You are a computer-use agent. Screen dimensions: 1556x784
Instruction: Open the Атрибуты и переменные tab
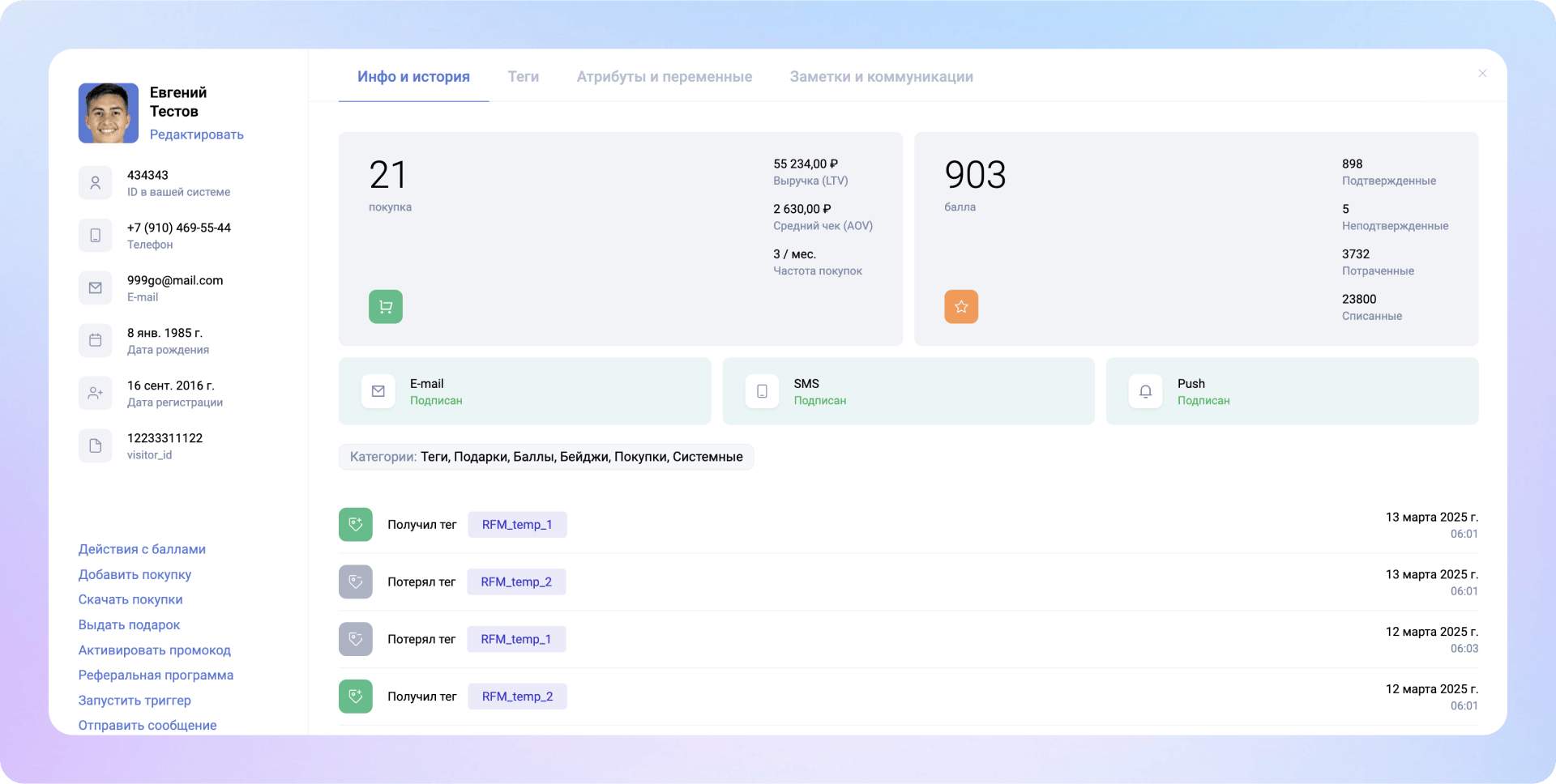point(664,77)
